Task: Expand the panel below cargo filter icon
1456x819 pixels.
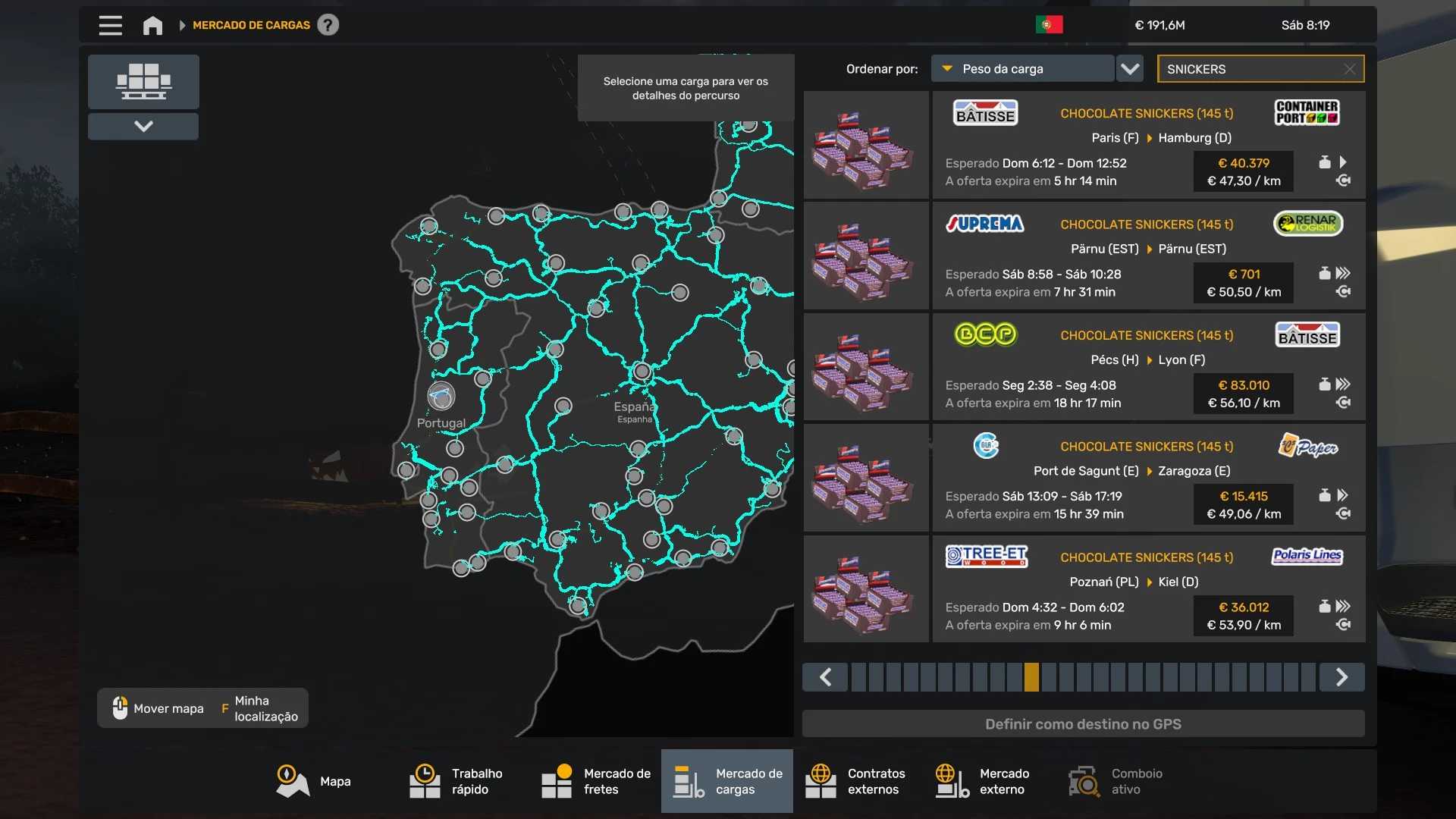Action: point(143,126)
